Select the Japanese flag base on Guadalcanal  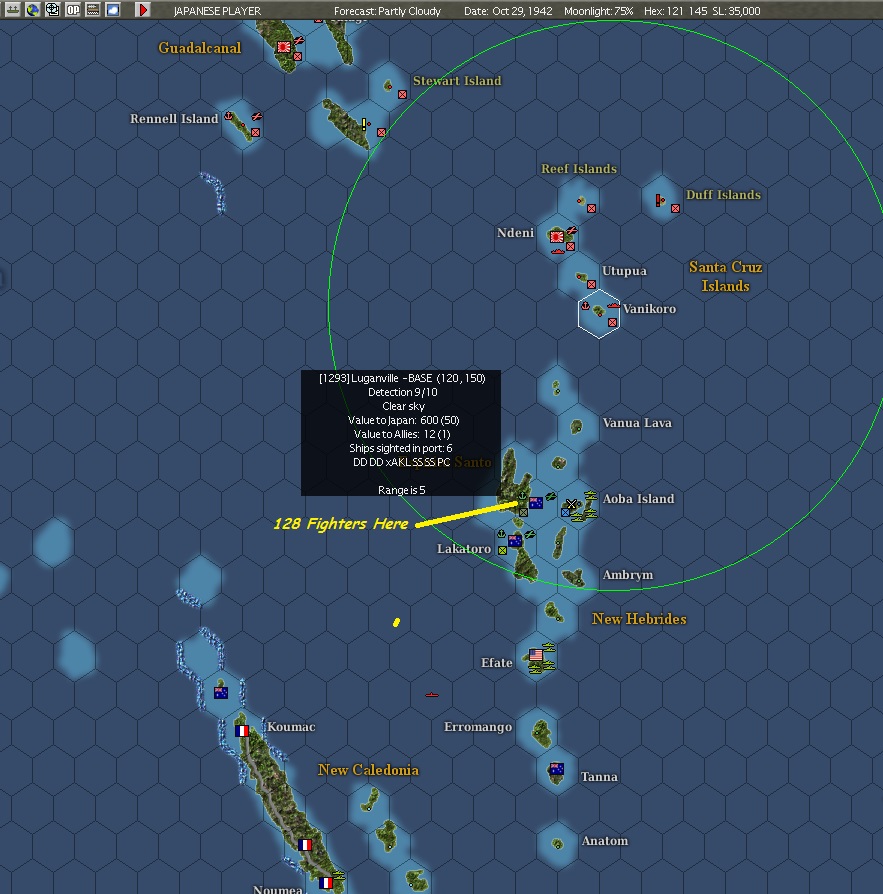click(283, 47)
